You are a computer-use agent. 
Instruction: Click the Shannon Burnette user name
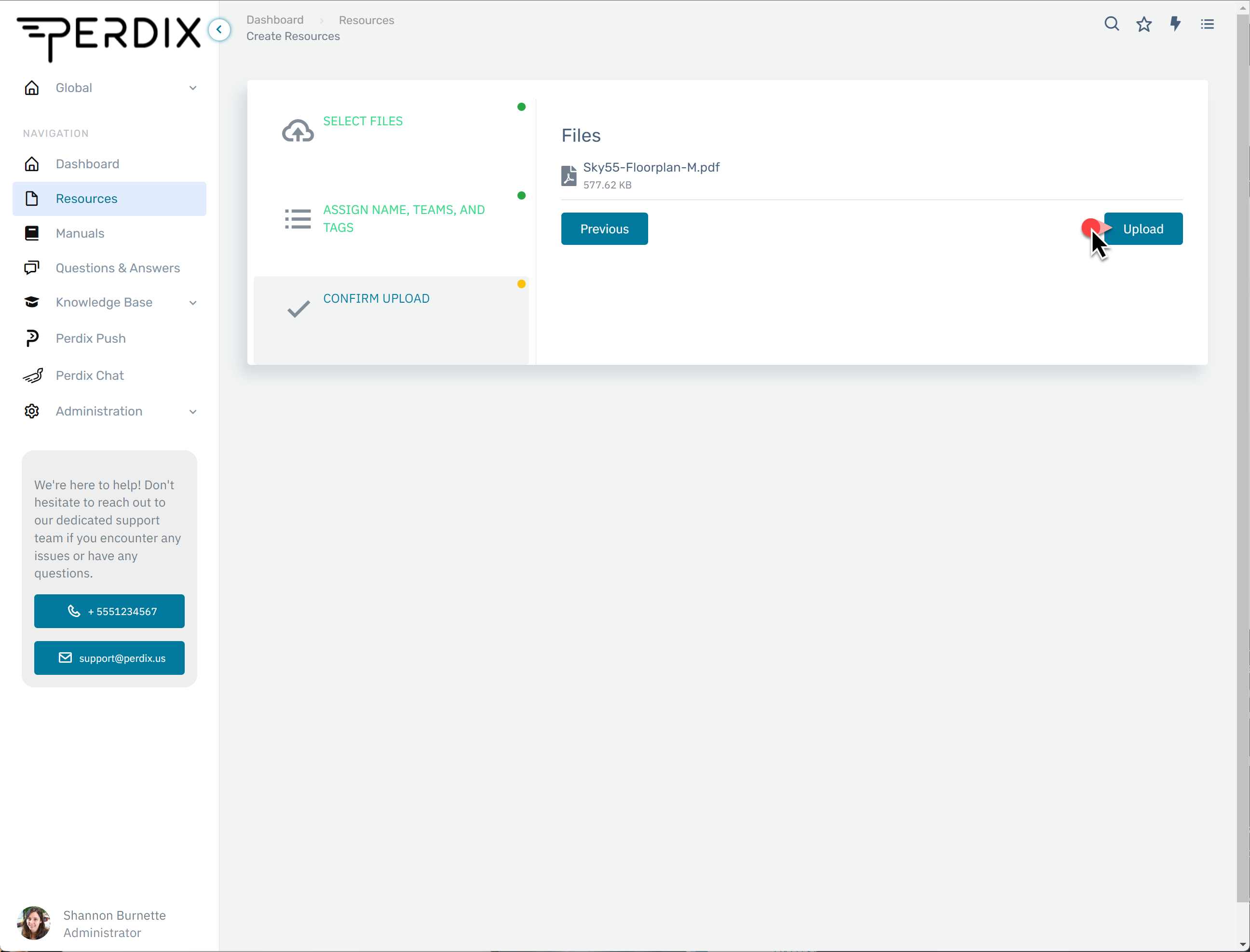click(x=114, y=915)
